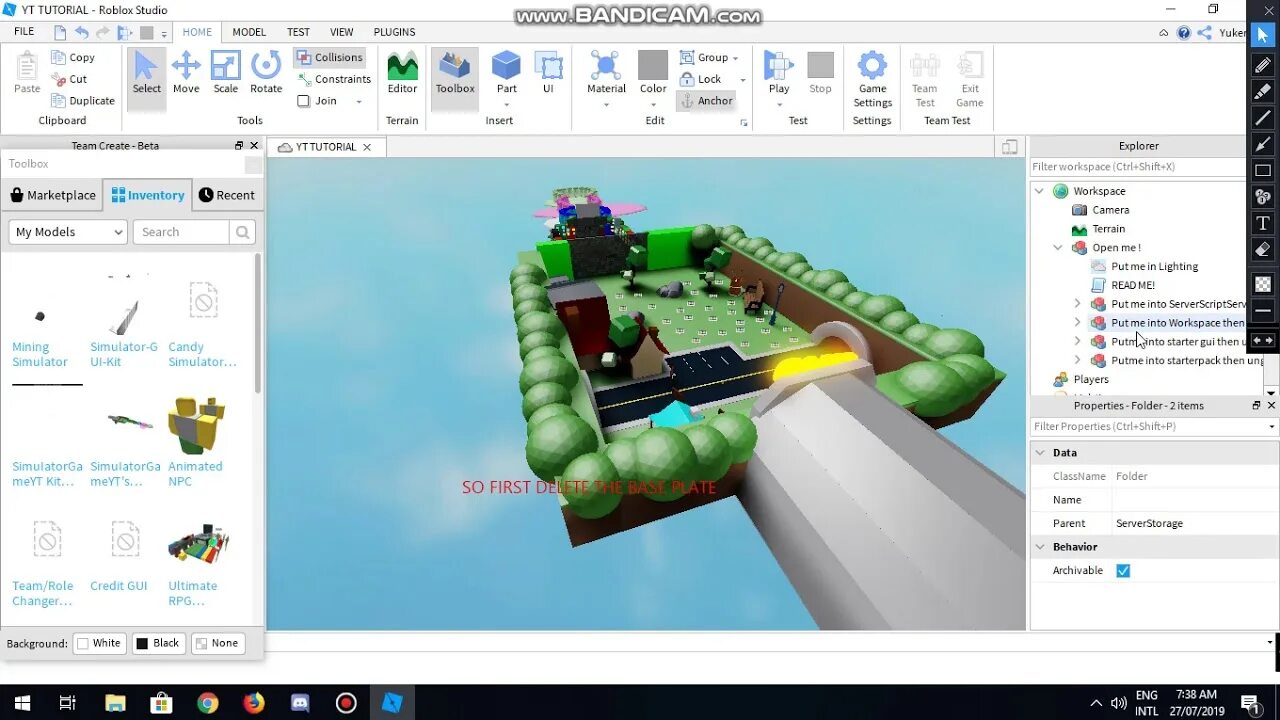The width and height of the screenshot is (1280, 720).
Task: Open the Recent toolbox tab
Action: (226, 195)
